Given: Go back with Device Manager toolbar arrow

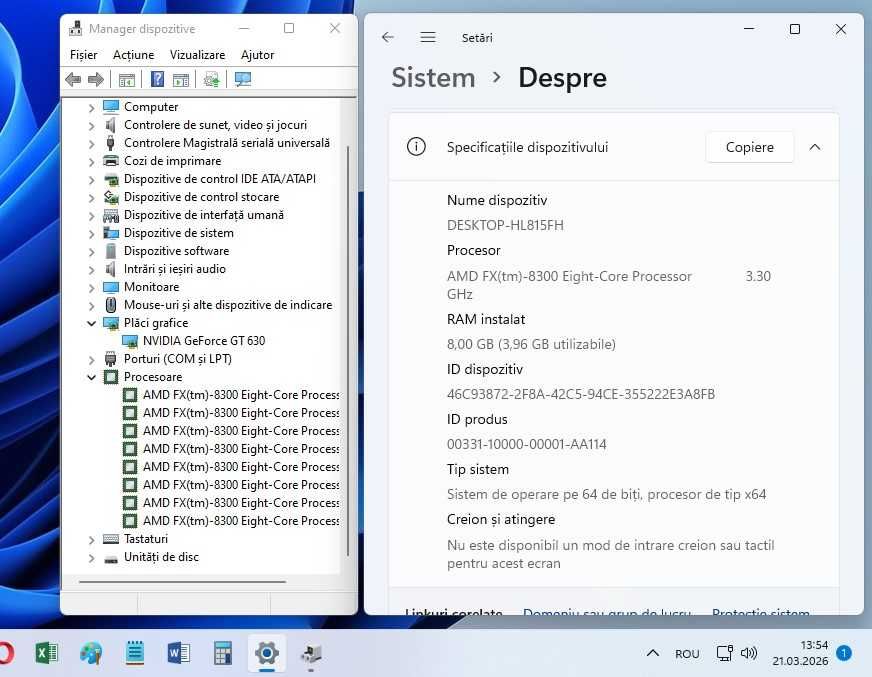Looking at the screenshot, I should (x=73, y=80).
